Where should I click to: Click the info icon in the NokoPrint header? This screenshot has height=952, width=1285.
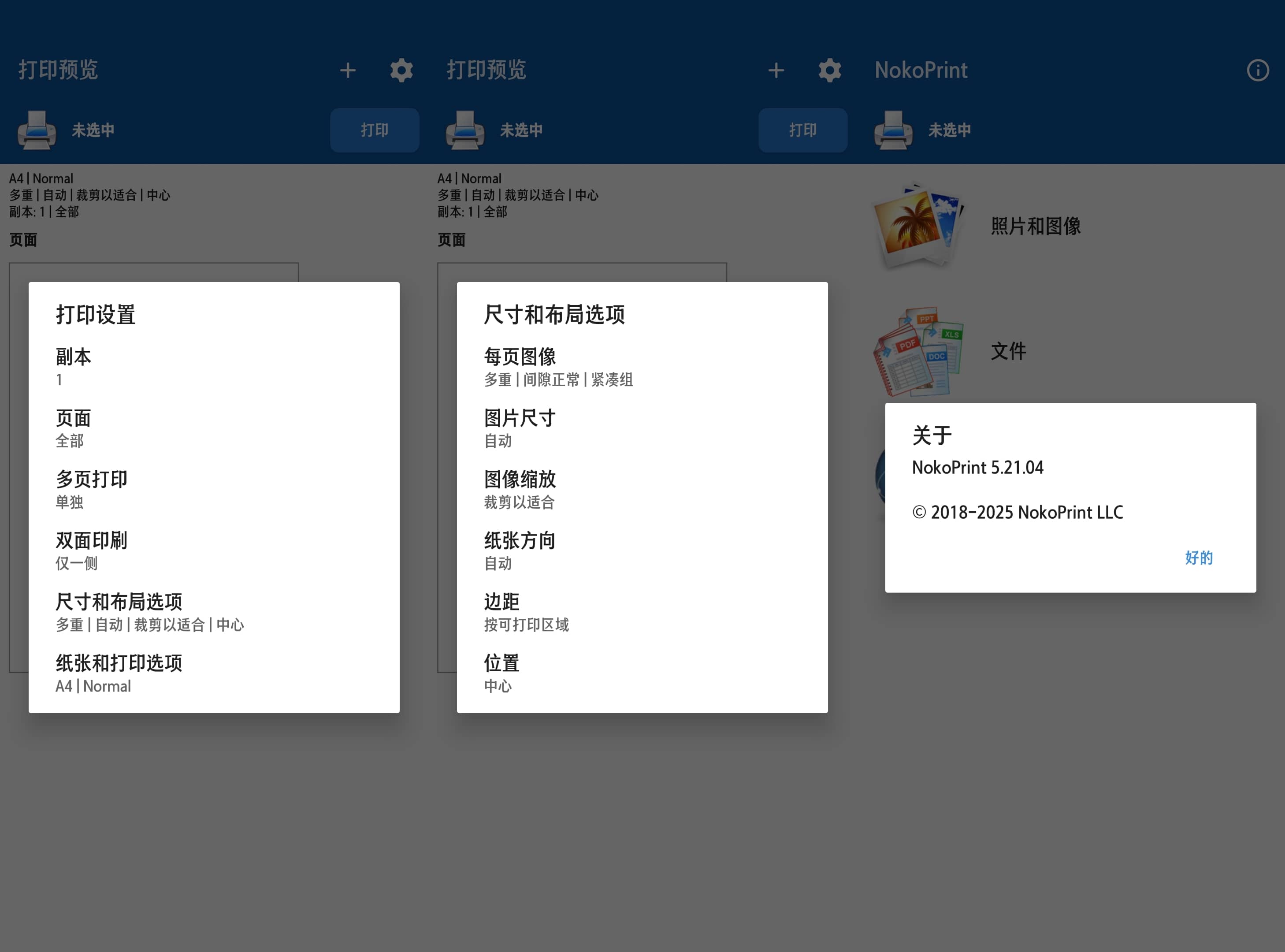click(1257, 71)
